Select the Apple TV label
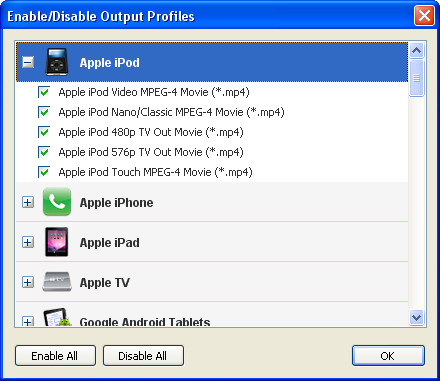This screenshot has width=440, height=381. coord(105,283)
